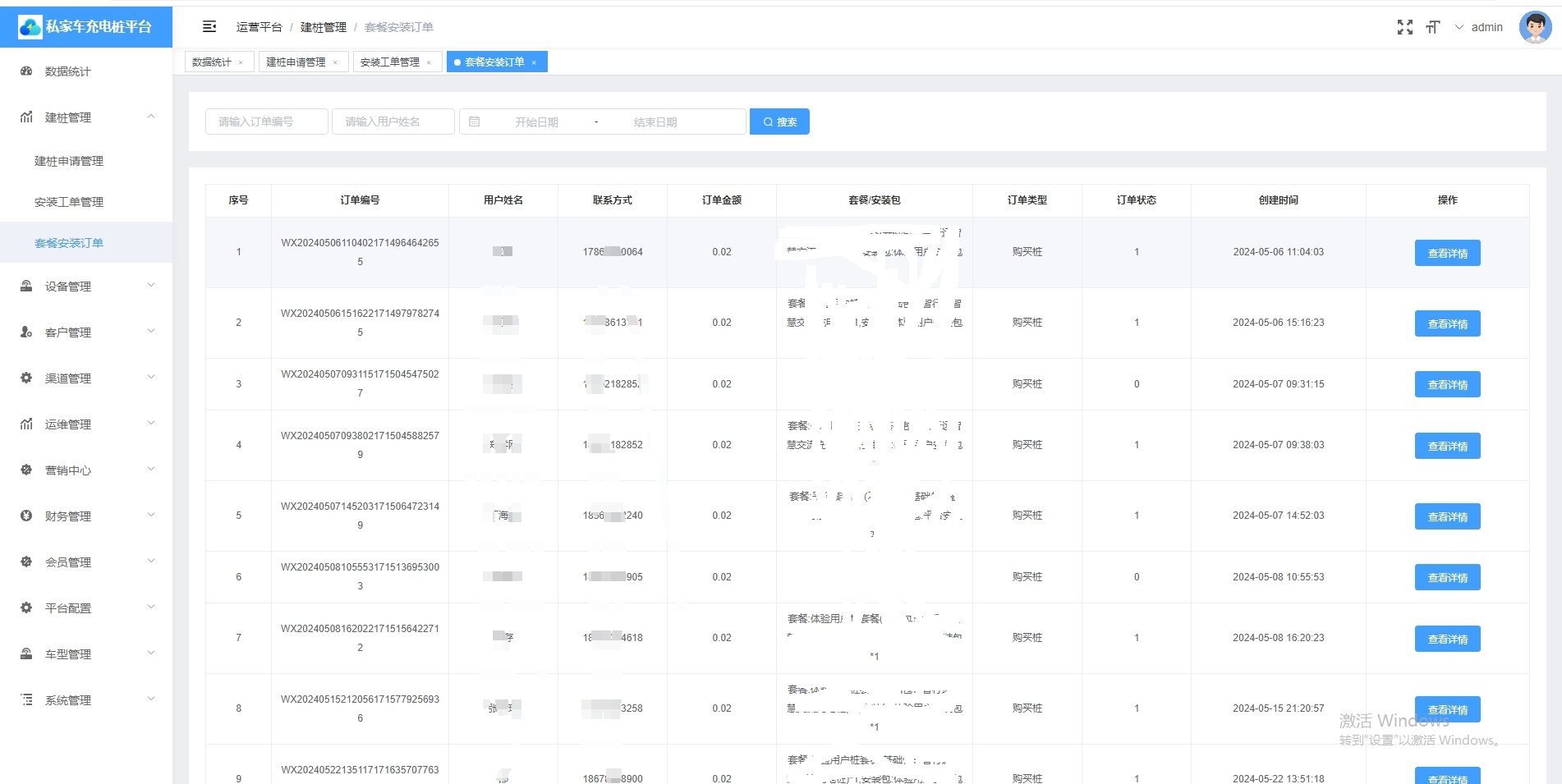The image size is (1562, 784).
Task: Expand the 营销中心 menu chevron
Action: 151,470
